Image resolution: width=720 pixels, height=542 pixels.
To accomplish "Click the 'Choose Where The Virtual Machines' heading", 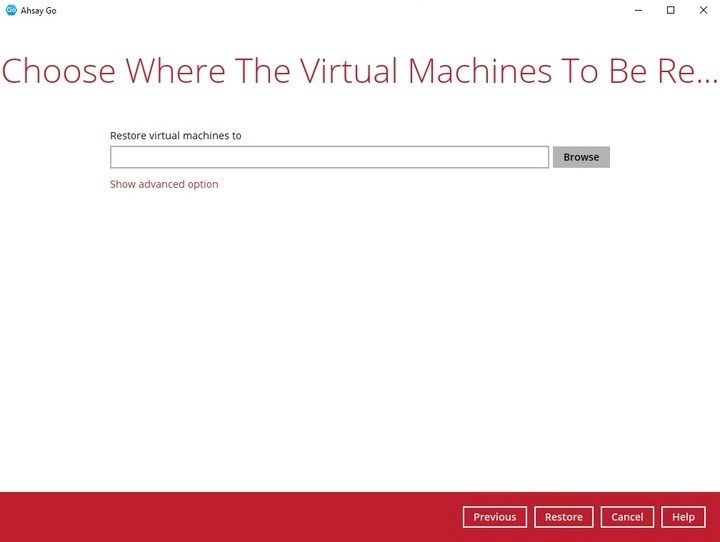I will click(x=360, y=71).
